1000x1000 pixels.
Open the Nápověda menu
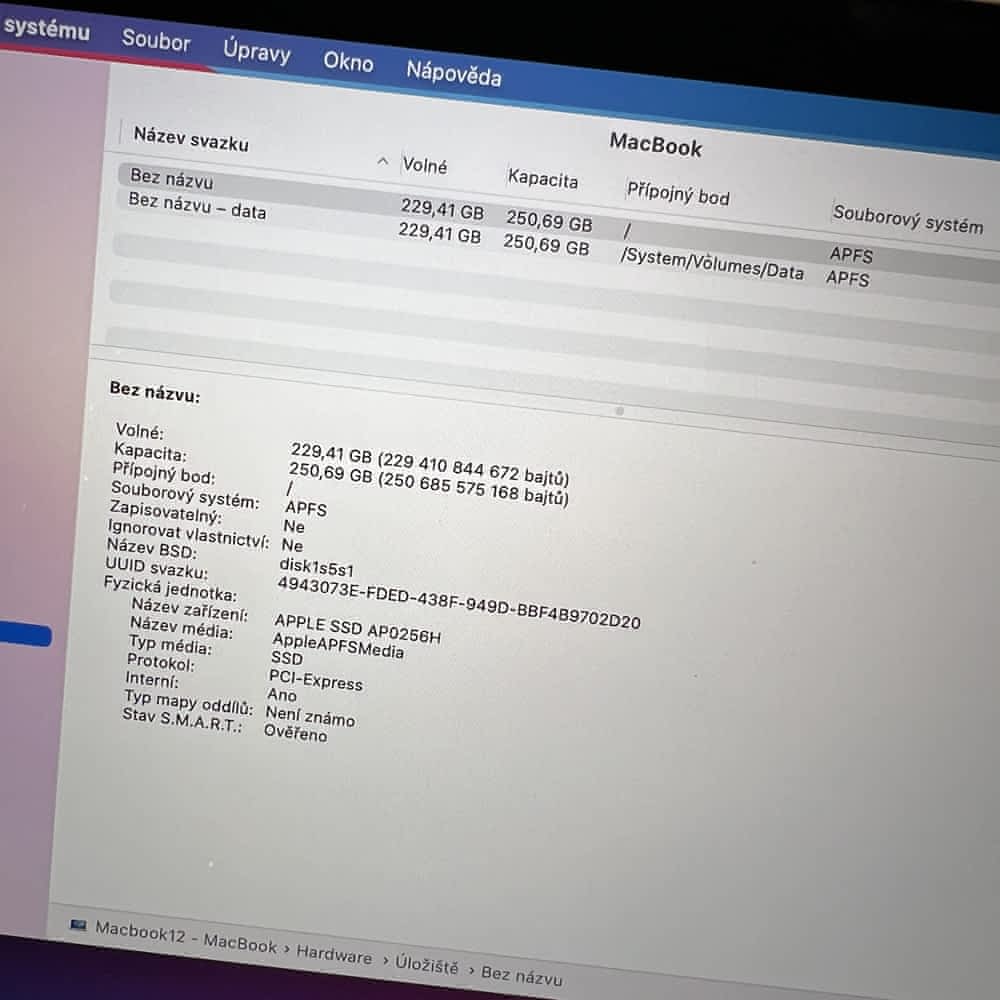pyautogui.click(x=453, y=73)
